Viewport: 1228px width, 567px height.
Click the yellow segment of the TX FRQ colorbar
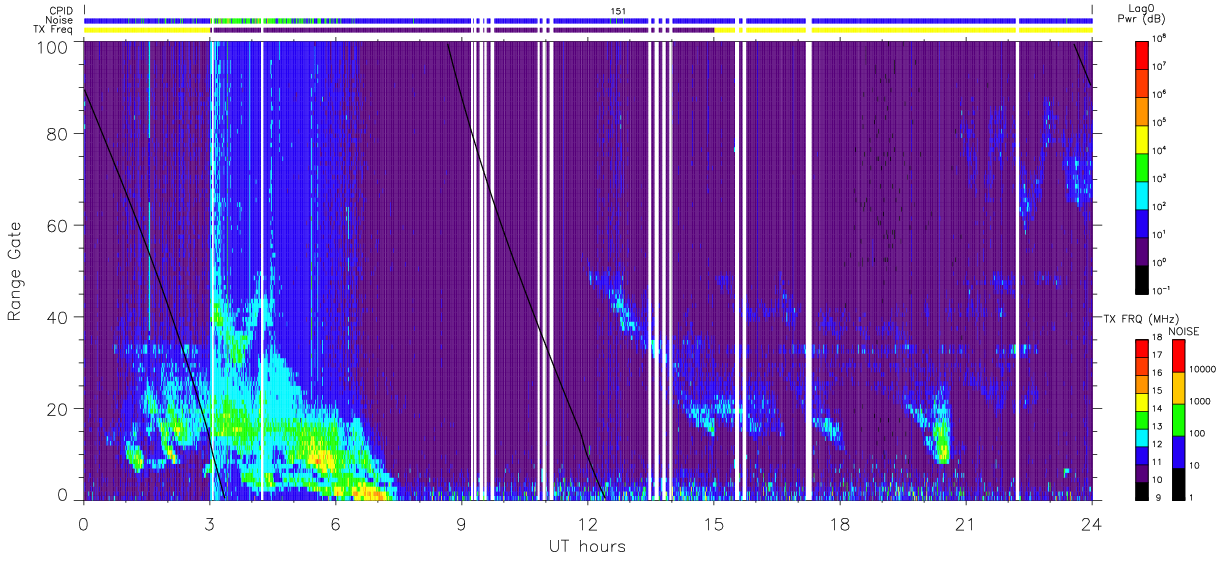coord(1142,401)
